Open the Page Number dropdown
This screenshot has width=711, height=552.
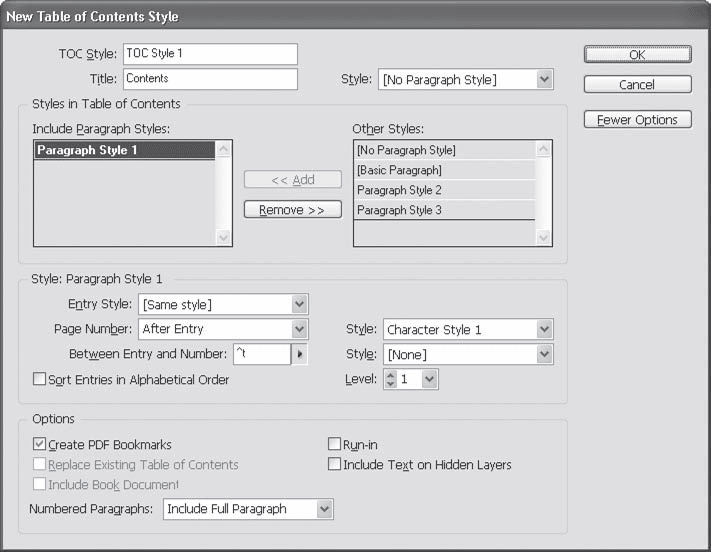pos(299,329)
